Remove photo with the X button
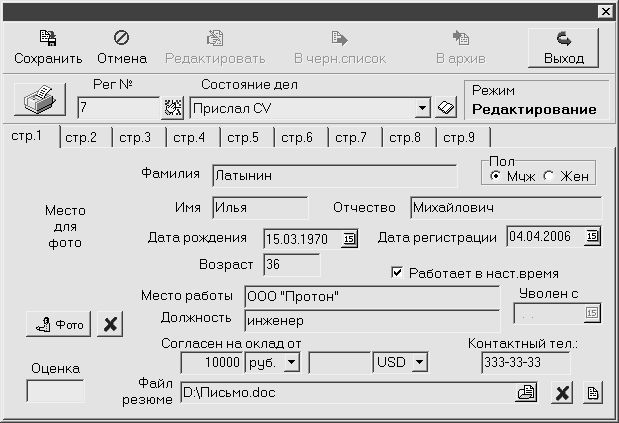Screen dimensions: 619x423 click(x=110, y=324)
